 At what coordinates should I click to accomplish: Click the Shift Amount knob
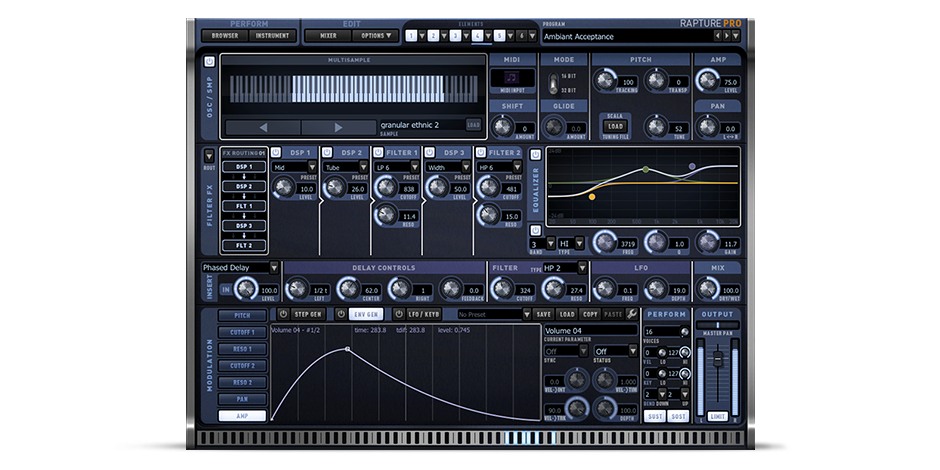coord(502,126)
